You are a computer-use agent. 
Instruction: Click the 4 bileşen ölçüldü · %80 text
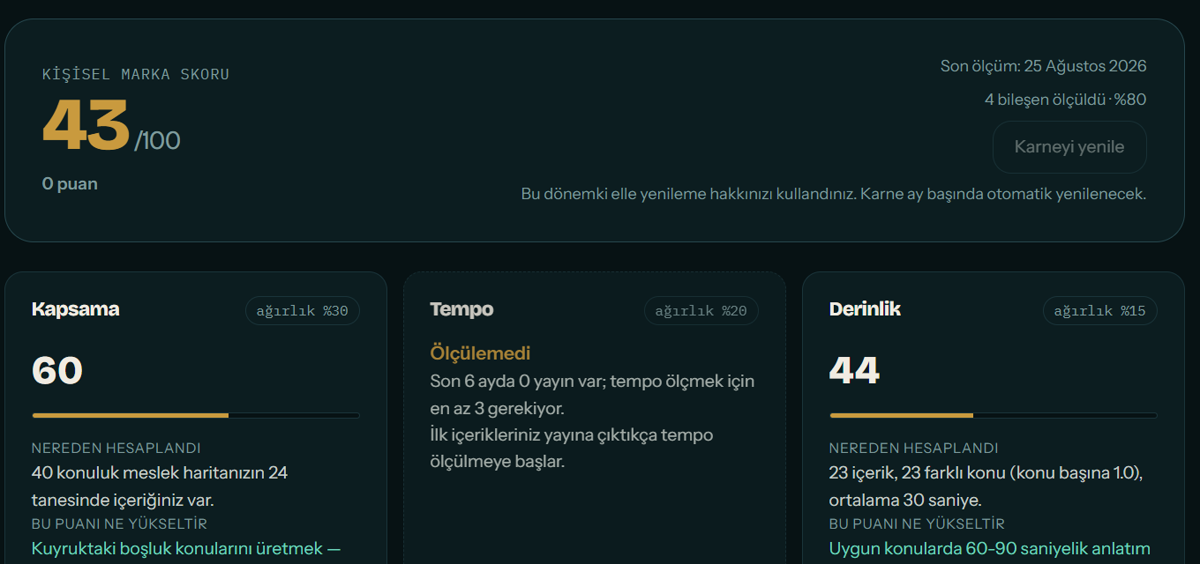click(x=1065, y=100)
